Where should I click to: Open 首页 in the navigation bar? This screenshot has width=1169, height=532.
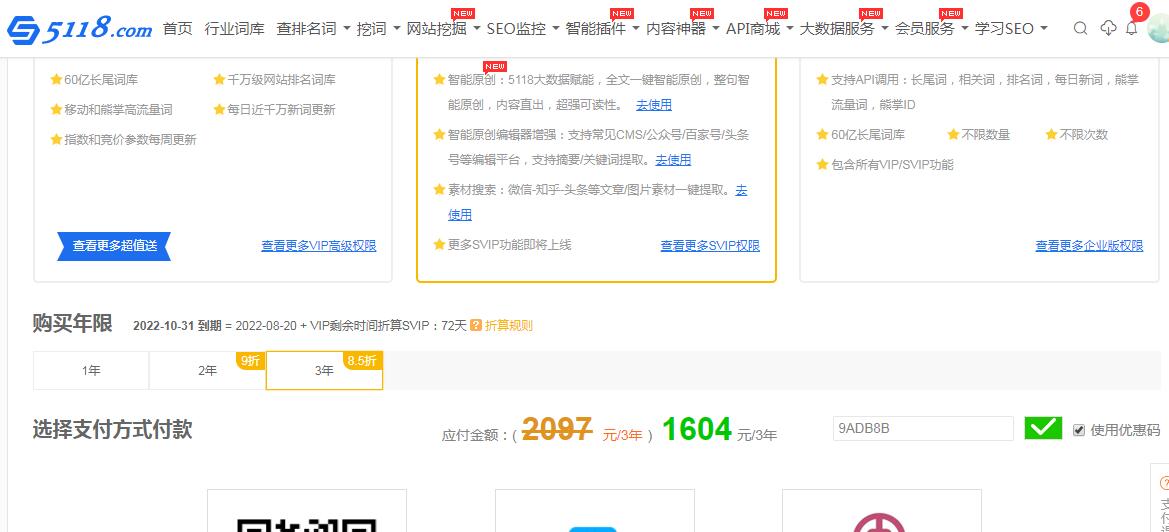(177, 28)
